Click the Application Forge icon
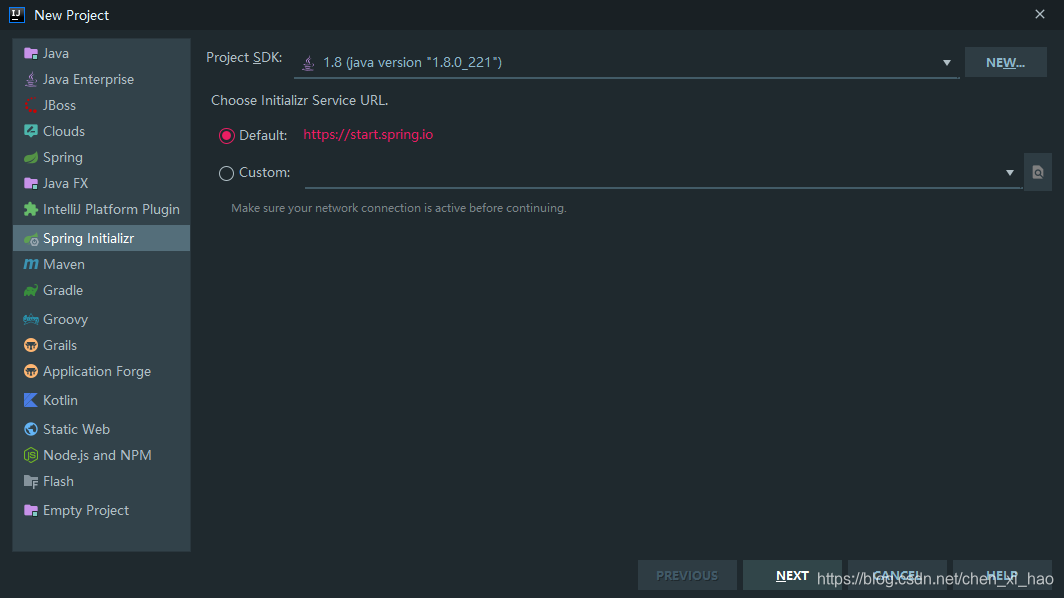 click(31, 371)
